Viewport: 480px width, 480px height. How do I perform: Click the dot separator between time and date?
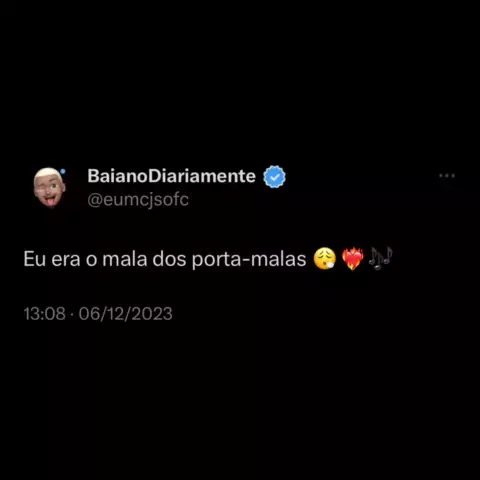72,314
